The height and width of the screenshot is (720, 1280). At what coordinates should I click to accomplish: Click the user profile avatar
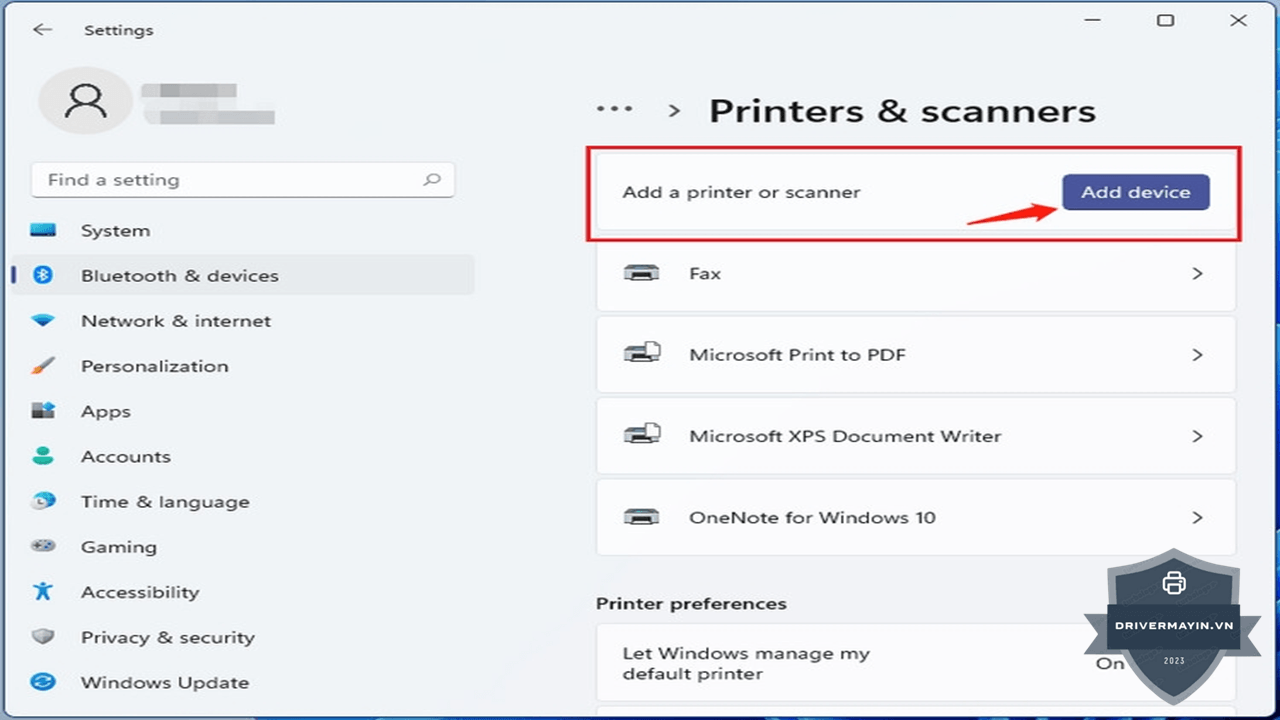click(85, 101)
